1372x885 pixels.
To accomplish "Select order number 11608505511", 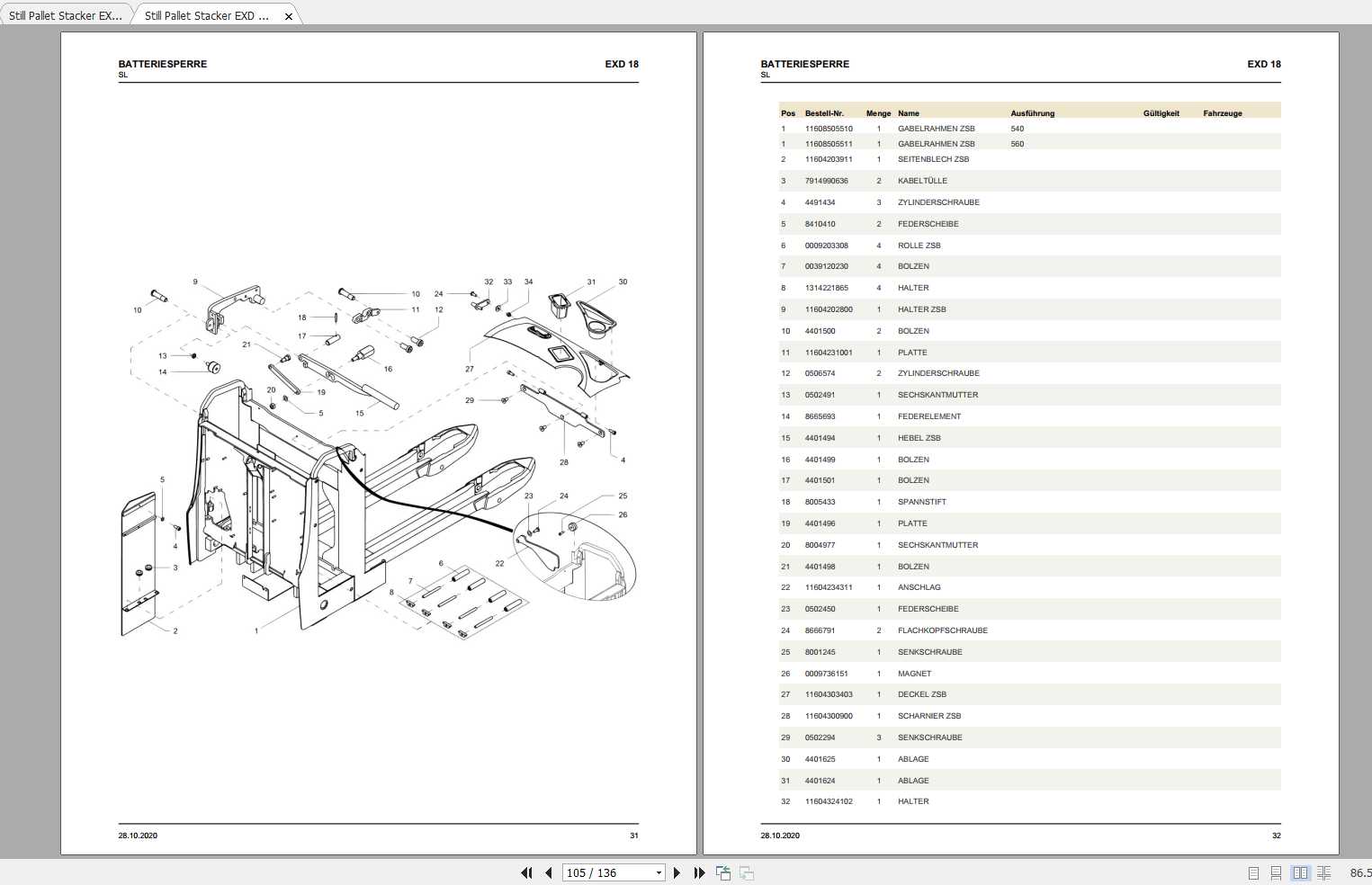I will pos(829,144).
